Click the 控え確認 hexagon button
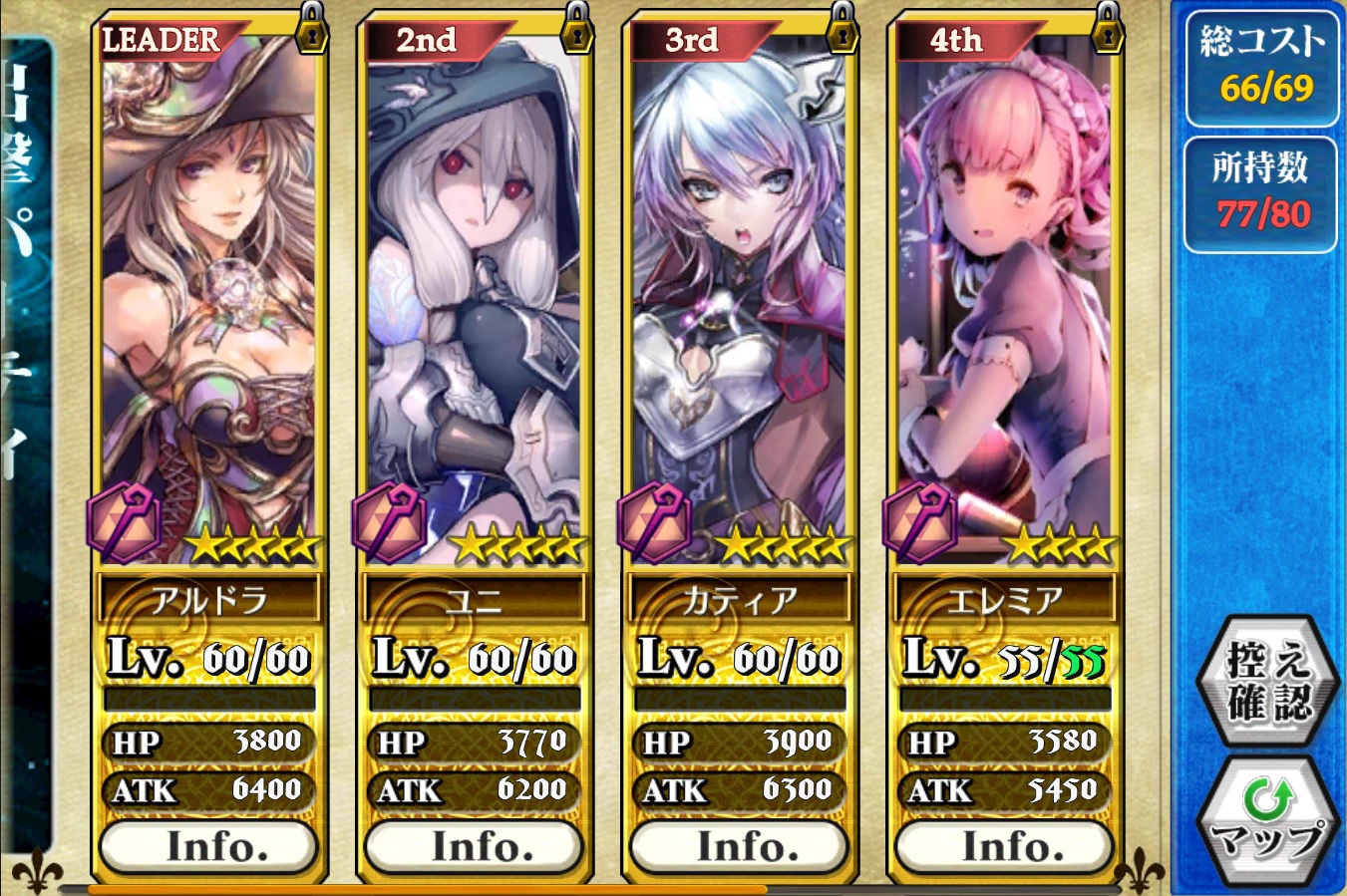Screen dimensions: 1347x896 pos(1266,681)
